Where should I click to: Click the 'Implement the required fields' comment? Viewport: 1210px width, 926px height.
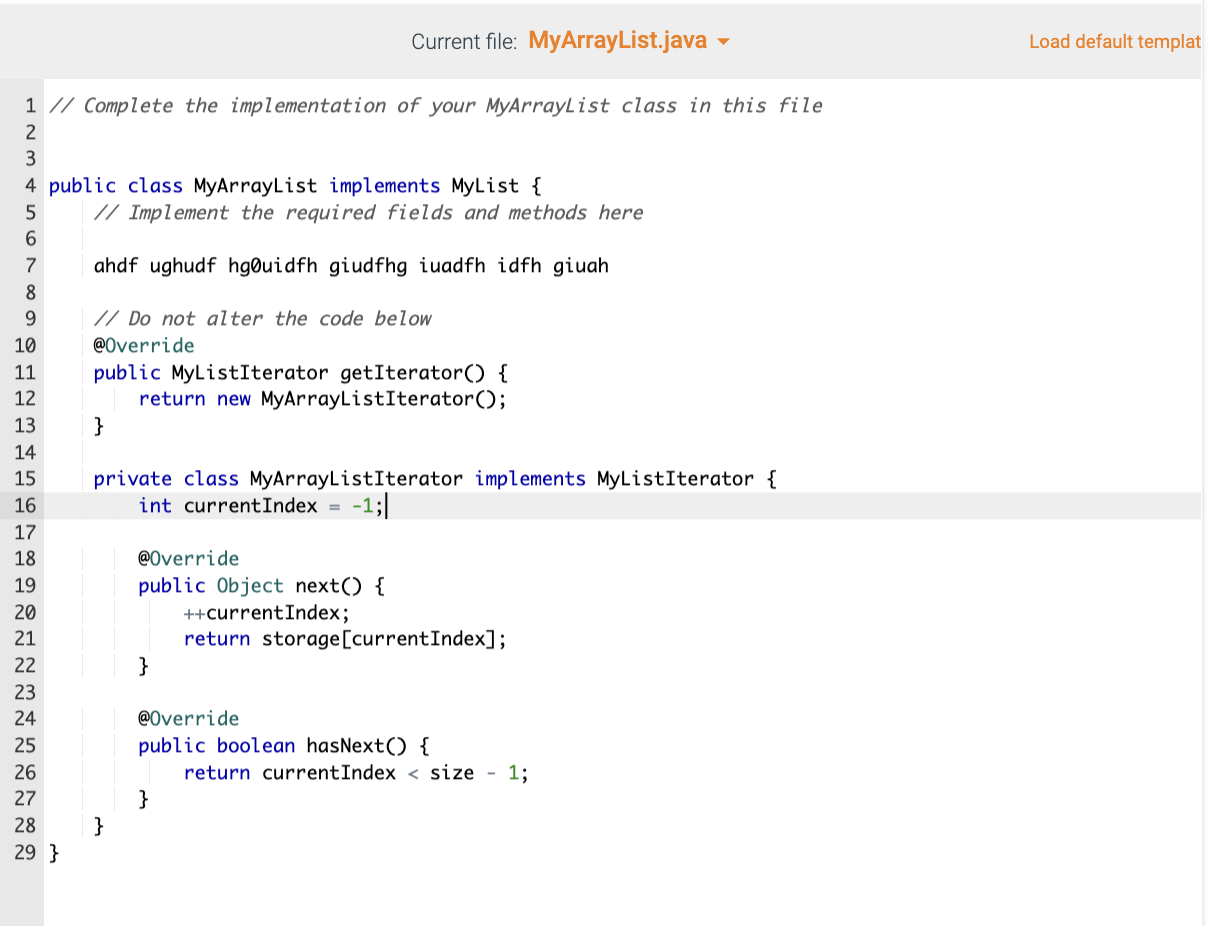point(368,213)
